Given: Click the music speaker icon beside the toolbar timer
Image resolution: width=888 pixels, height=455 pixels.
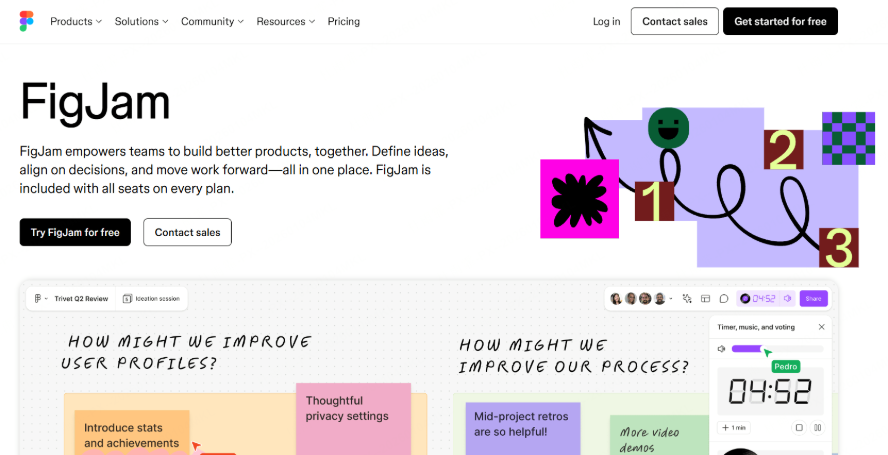Looking at the screenshot, I should (x=787, y=298).
